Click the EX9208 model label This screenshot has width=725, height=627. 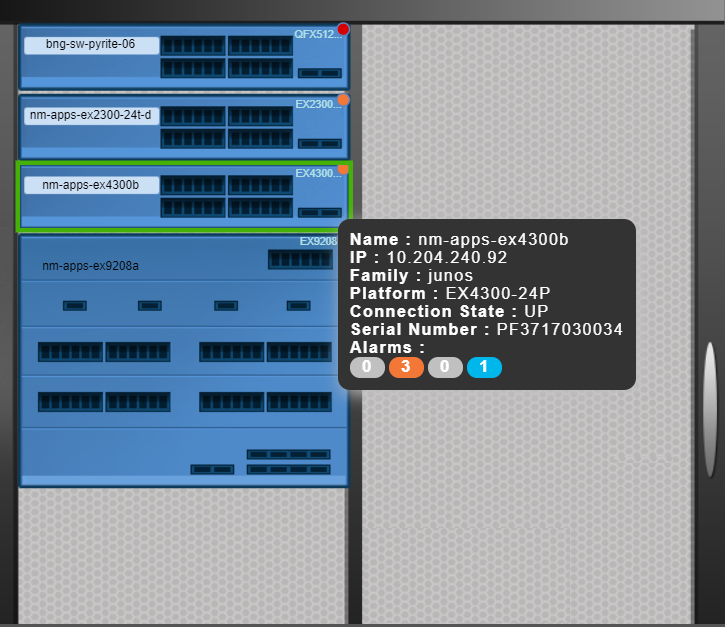(318, 241)
